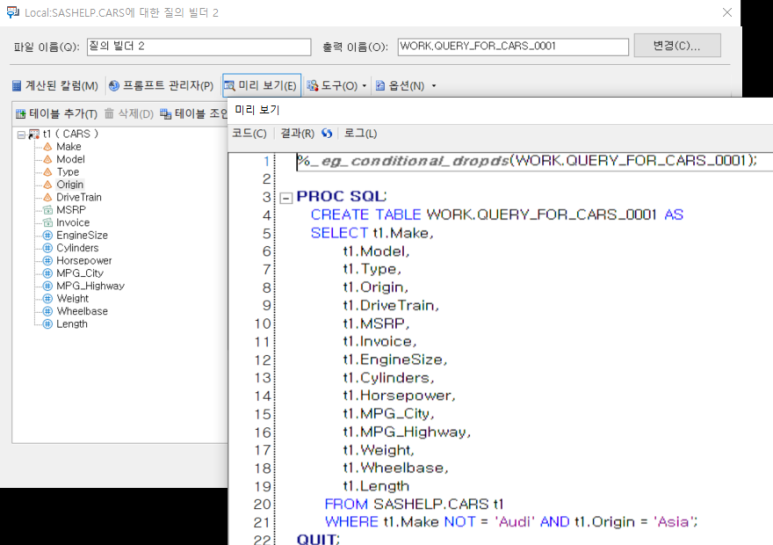773x545 pixels.
Task: Collapse the t1 (CARS) tree node
Action: 21,134
